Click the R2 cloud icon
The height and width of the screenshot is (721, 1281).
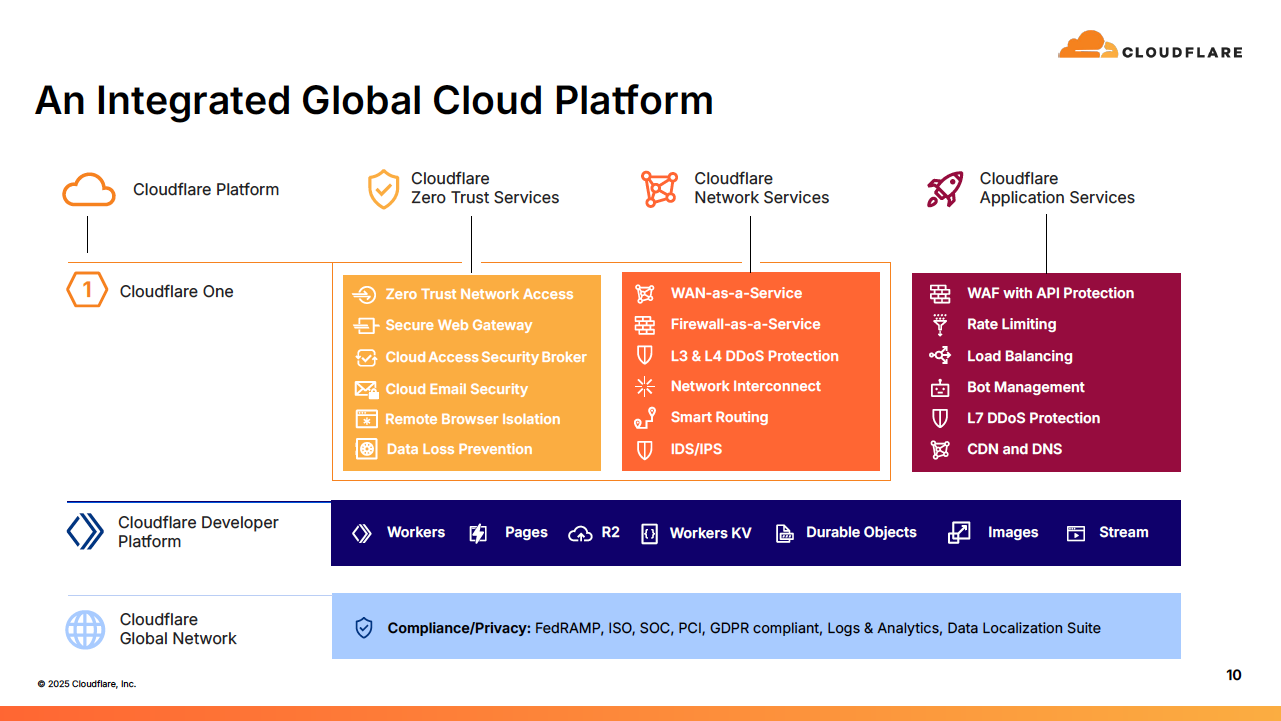coord(578,532)
